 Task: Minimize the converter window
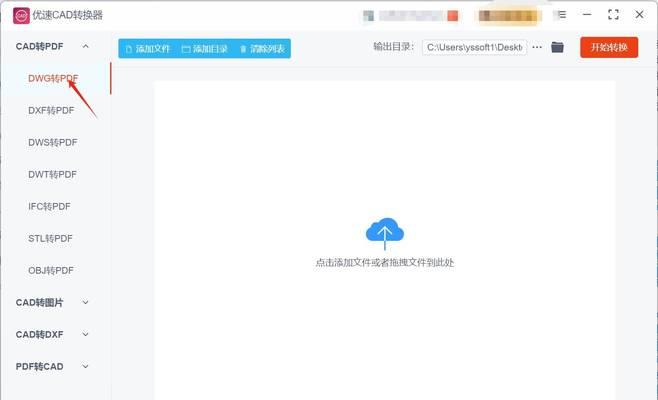pos(587,15)
